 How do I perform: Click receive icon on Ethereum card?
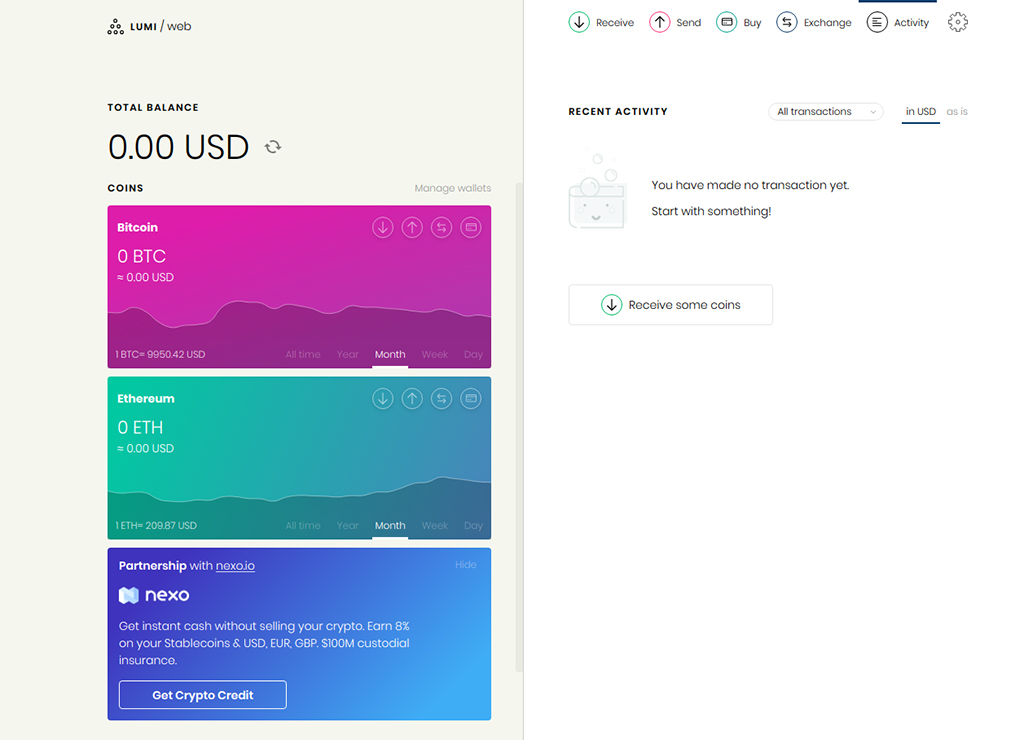click(x=383, y=398)
